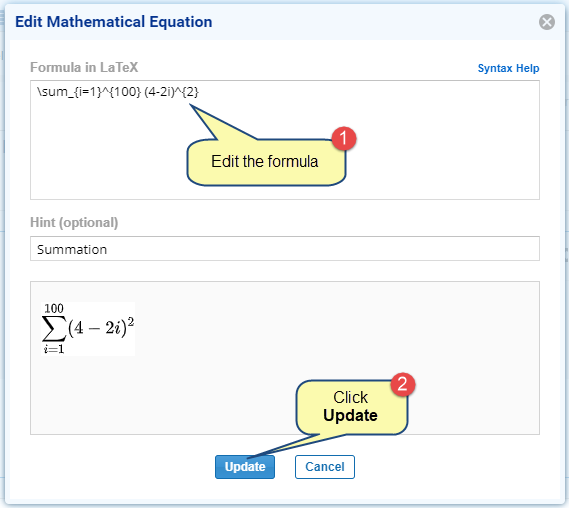This screenshot has width=569, height=508.
Task: Click the red number 1 badge
Action: click(344, 138)
